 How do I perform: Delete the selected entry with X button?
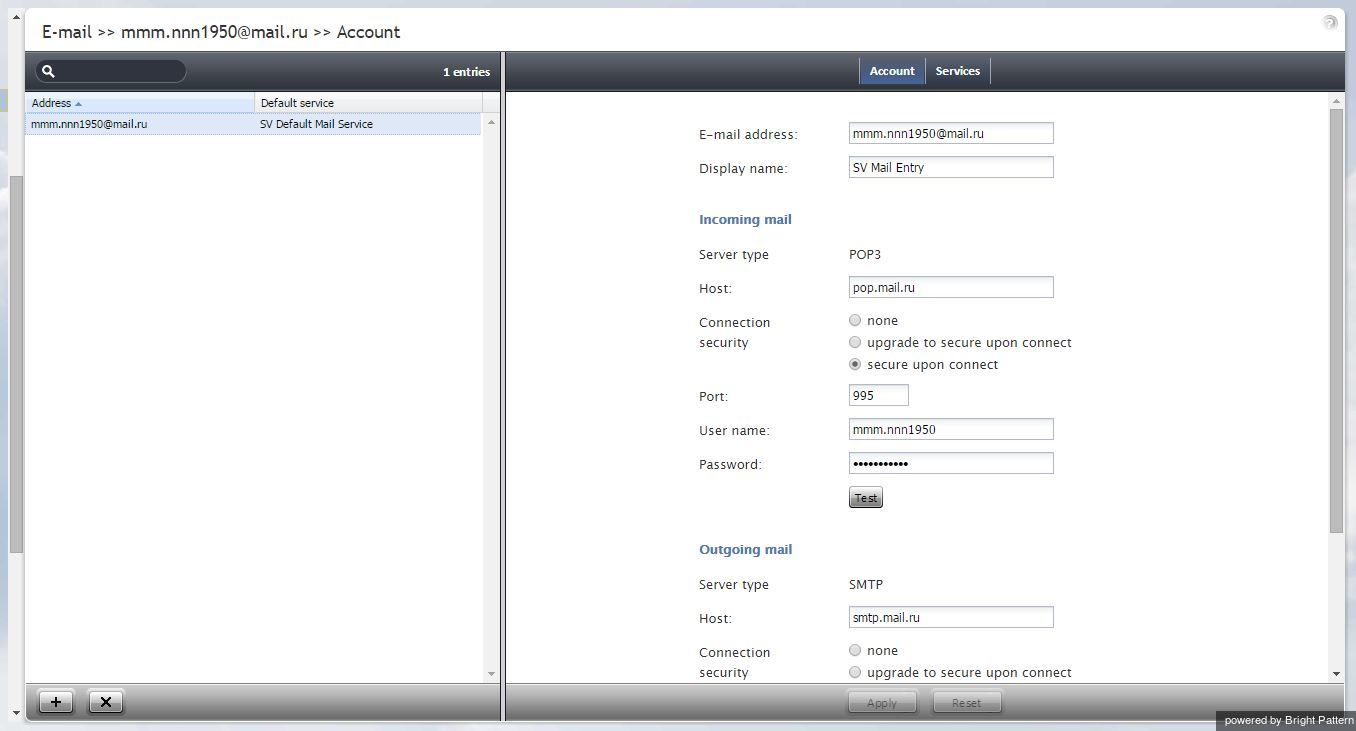click(106, 702)
